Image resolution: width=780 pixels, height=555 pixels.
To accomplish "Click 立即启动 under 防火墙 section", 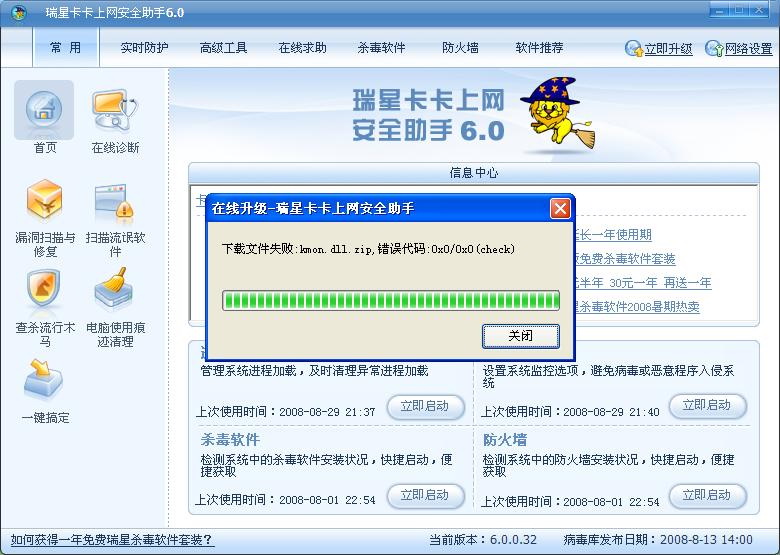I will (x=707, y=495).
